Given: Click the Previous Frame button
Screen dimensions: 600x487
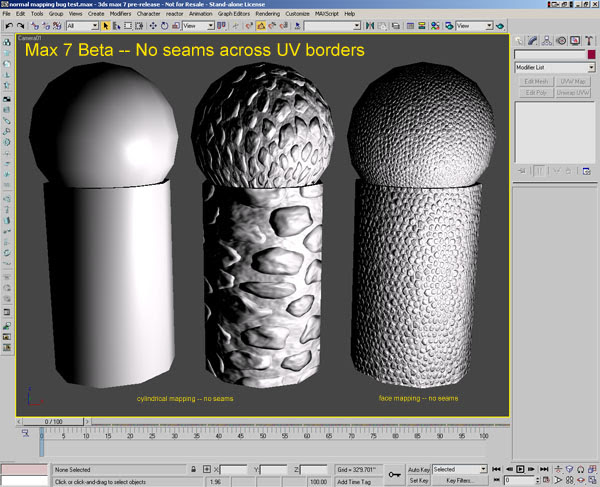Looking at the screenshot, I should point(509,469).
